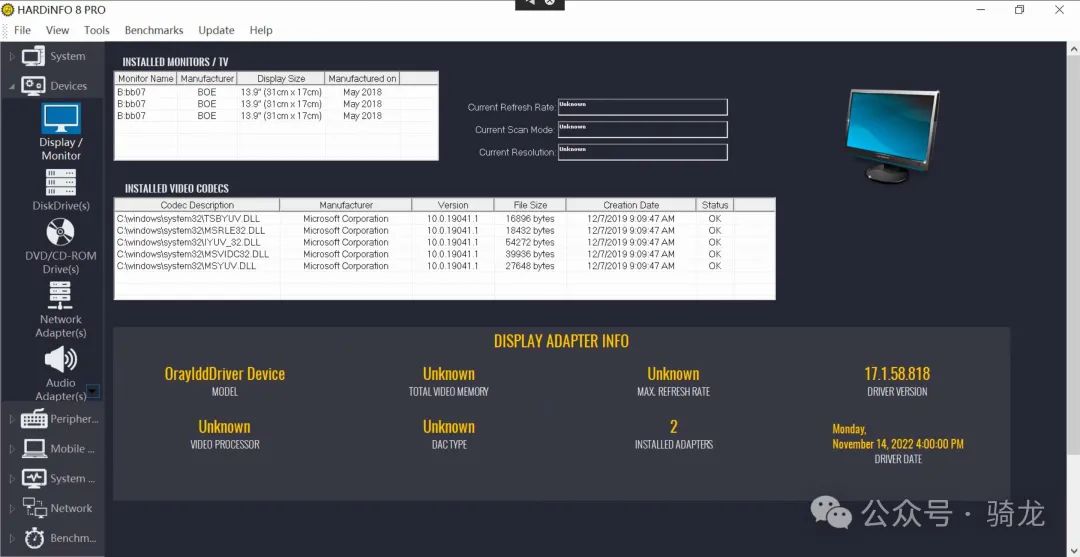Click the codec Status column header
The width and height of the screenshot is (1080, 557).
pos(715,205)
